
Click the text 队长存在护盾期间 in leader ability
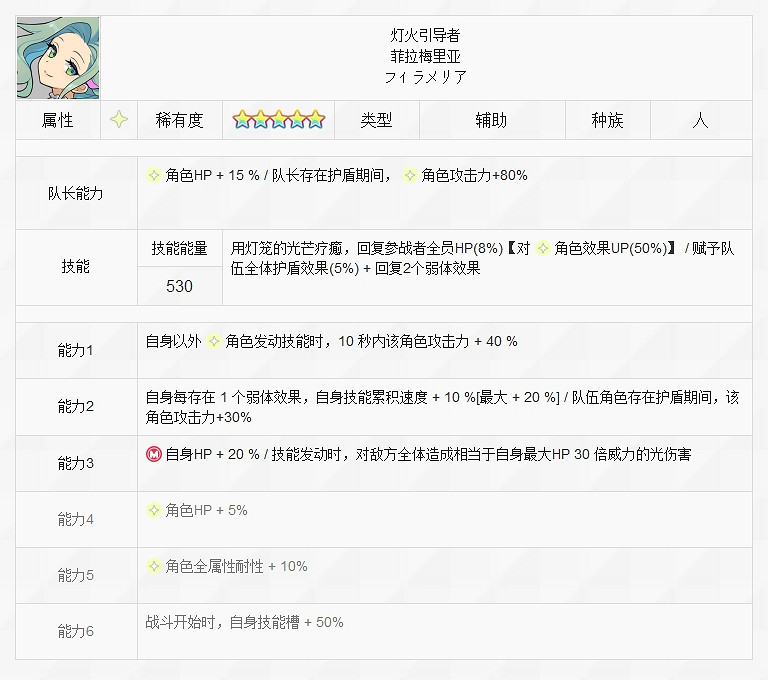coord(327,175)
